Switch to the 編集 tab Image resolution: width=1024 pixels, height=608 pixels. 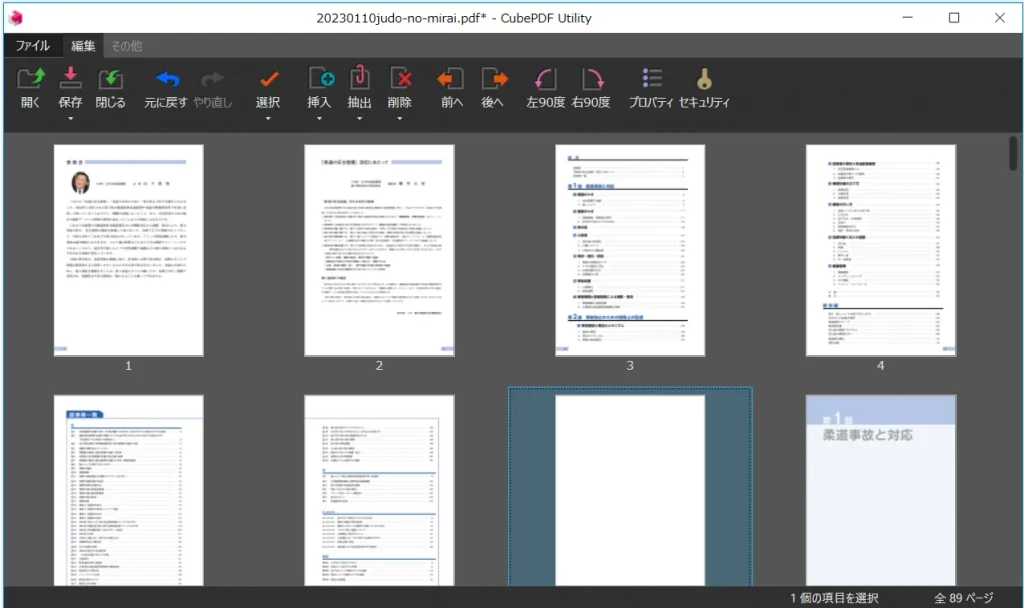point(83,46)
